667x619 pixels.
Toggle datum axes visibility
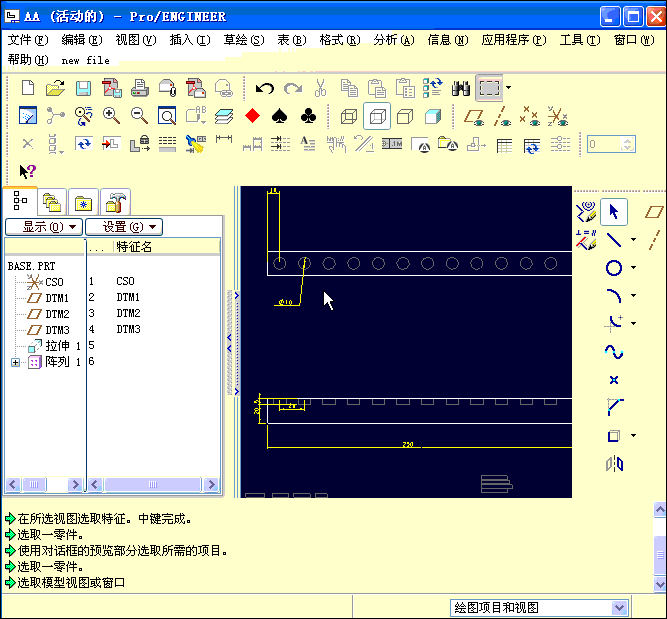[502, 117]
